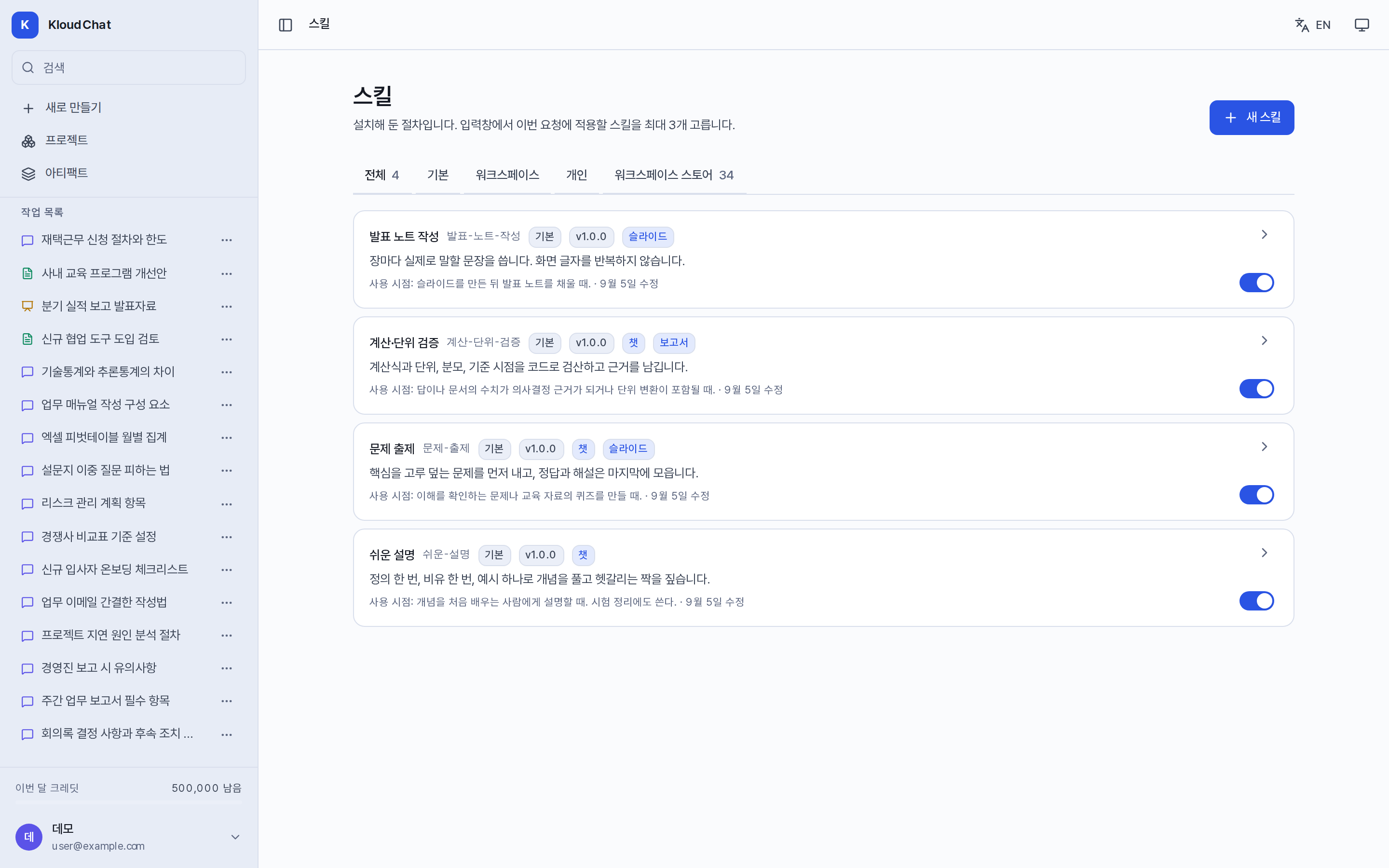Screen dimensions: 1389x868
Task: Turn off the 쉬운 설명 skill toggle
Action: pos(1256,601)
